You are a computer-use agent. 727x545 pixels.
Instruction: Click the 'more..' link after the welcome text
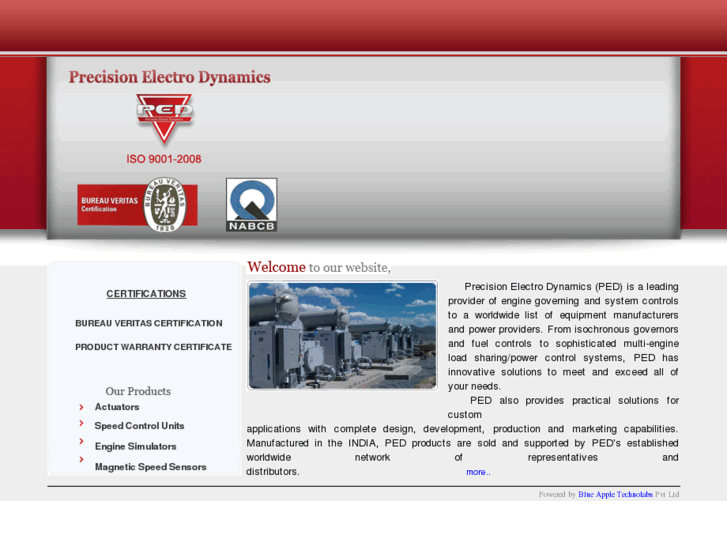pyautogui.click(x=478, y=472)
